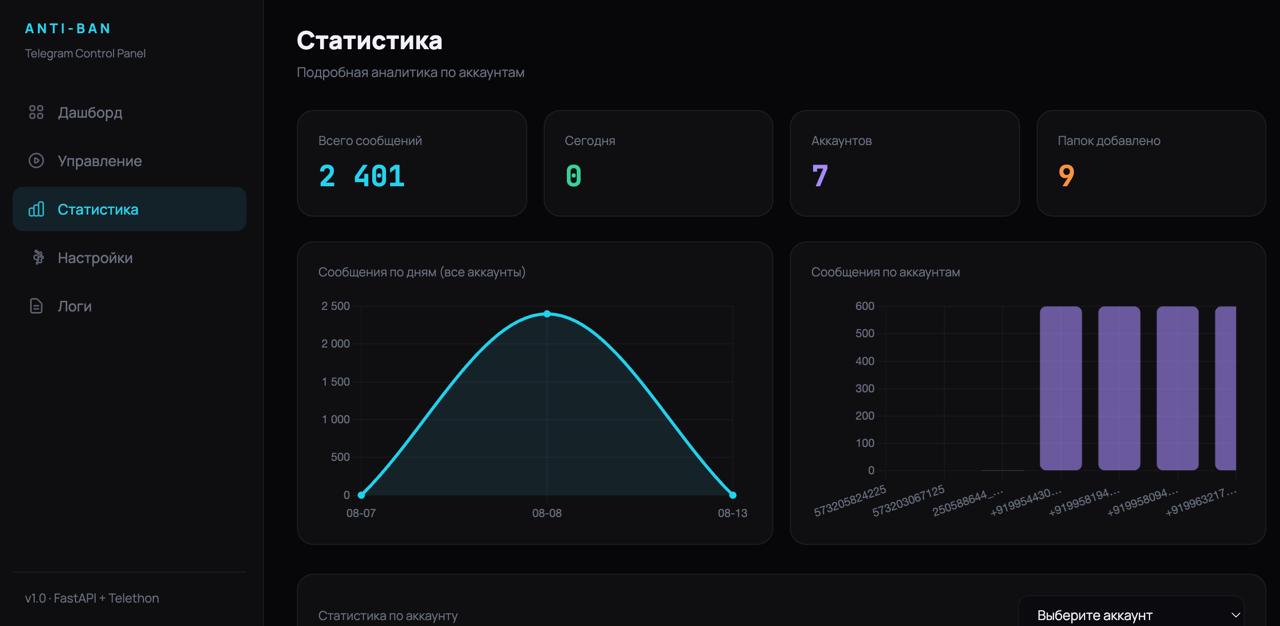
Task: Click the Статистика по аккаунту section title
Action: click(x=388, y=615)
